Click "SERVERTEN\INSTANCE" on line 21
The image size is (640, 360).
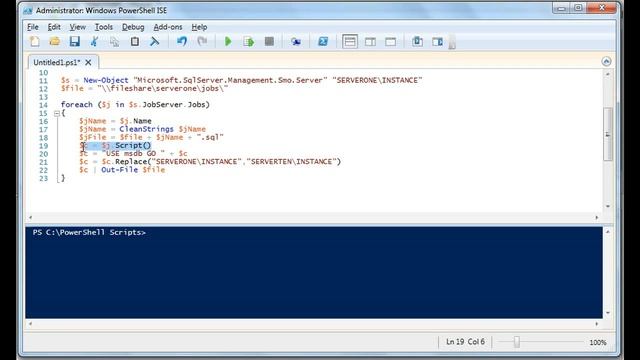[x=291, y=162]
